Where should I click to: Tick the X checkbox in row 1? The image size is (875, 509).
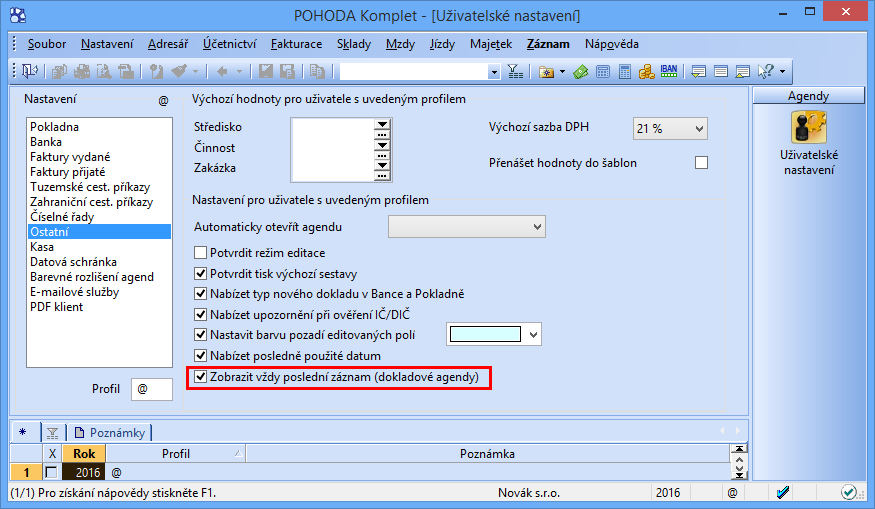point(51,472)
